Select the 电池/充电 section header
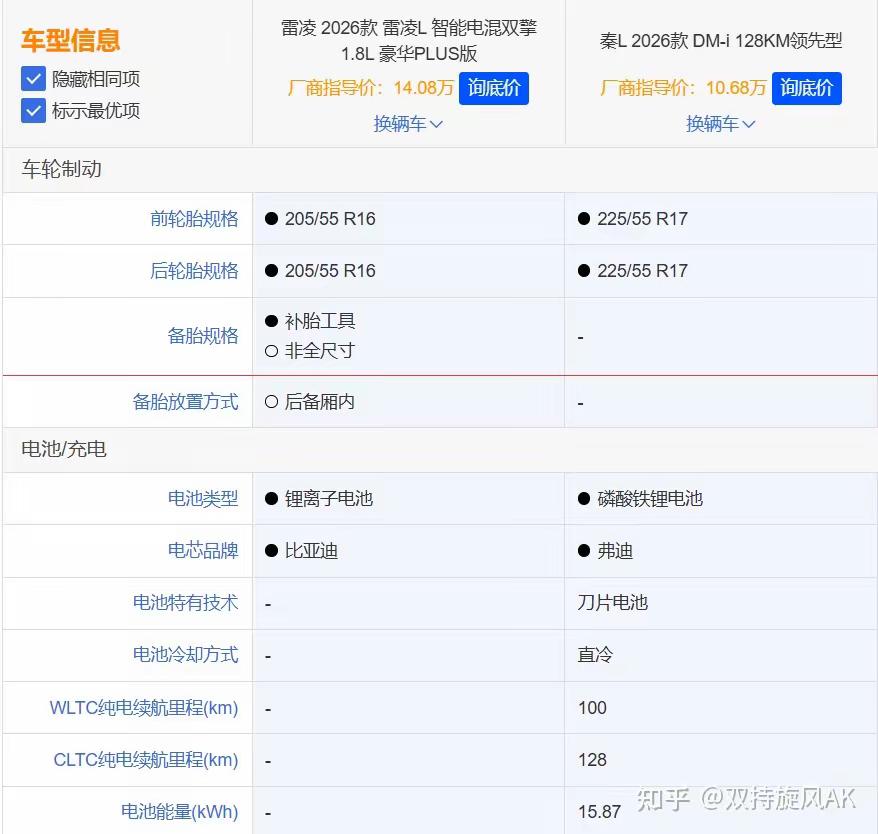The width and height of the screenshot is (878, 834). (x=64, y=449)
